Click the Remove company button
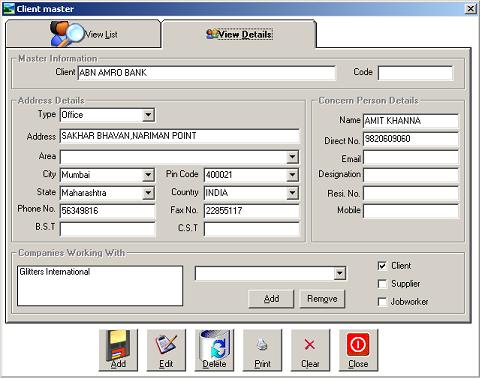Viewport: 482px width, 379px height. 322,299
